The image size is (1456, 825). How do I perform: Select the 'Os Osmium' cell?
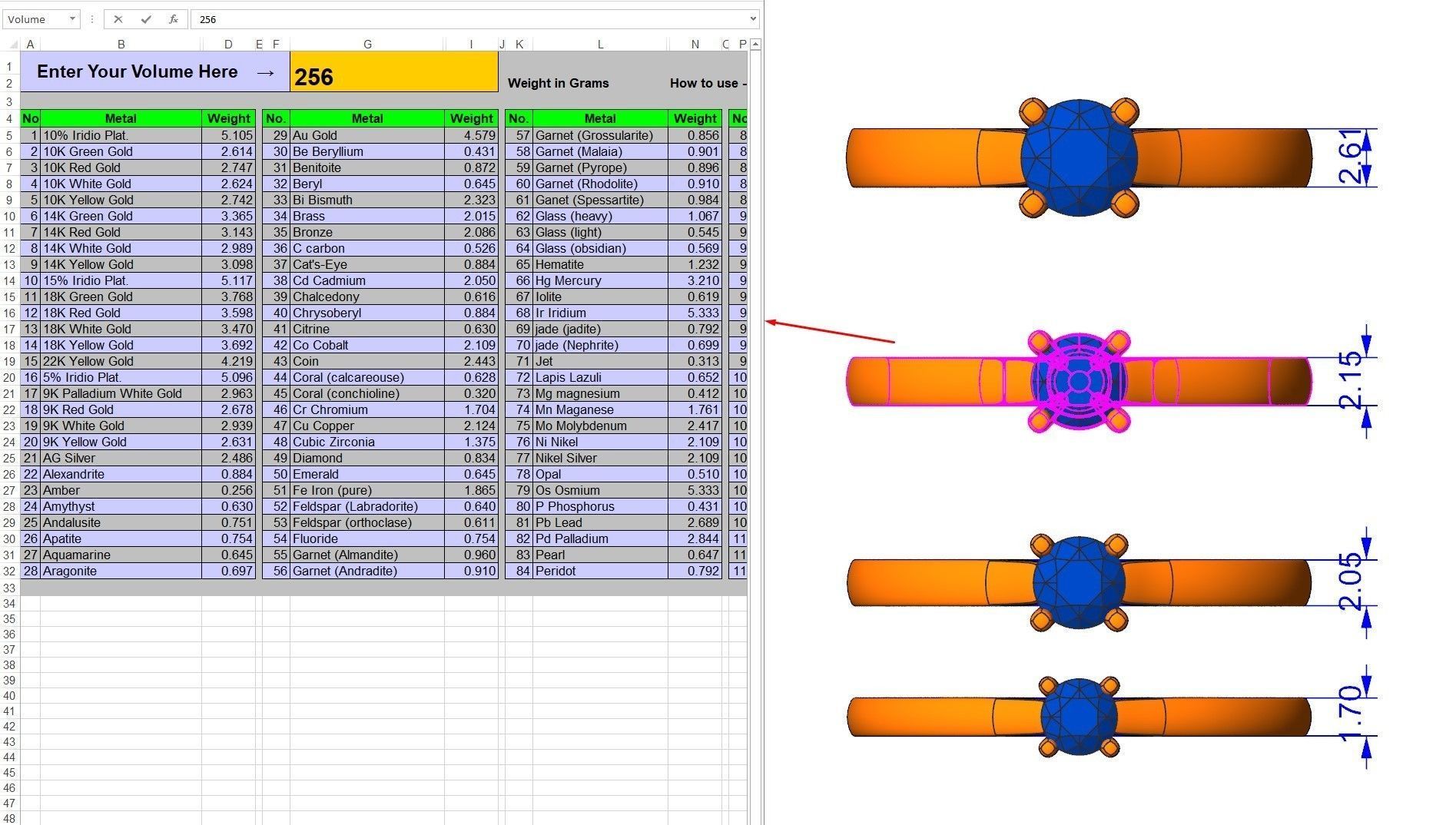pos(600,490)
